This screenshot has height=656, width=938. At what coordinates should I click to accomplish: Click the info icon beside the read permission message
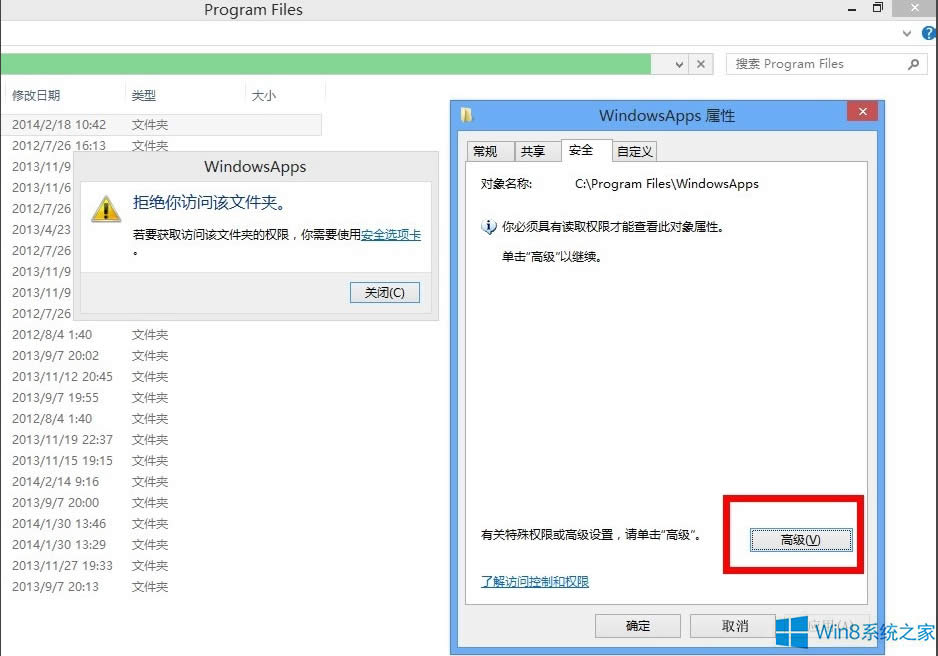pyautogui.click(x=487, y=226)
